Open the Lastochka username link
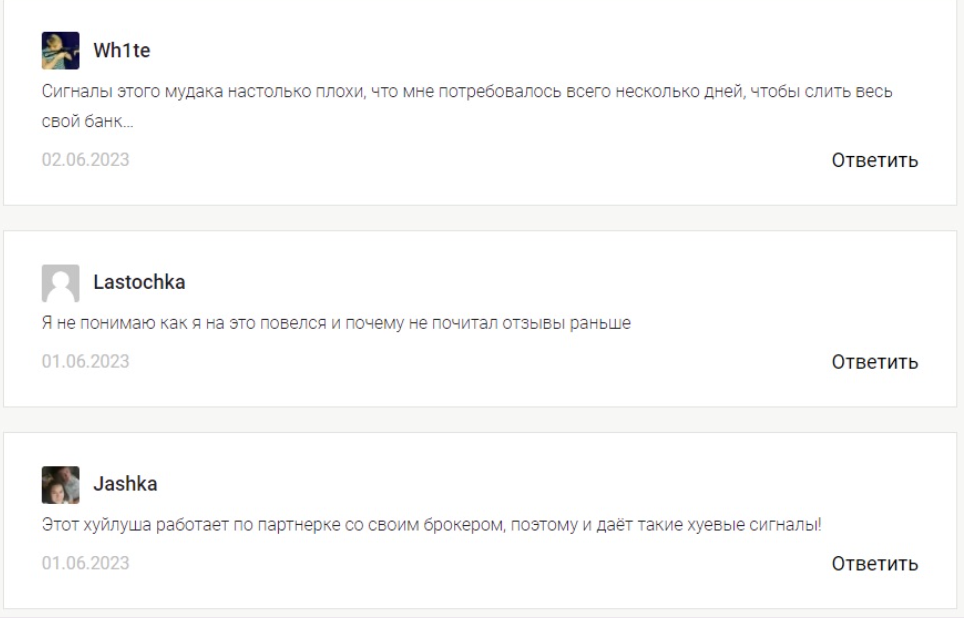964x618 pixels. coord(139,283)
